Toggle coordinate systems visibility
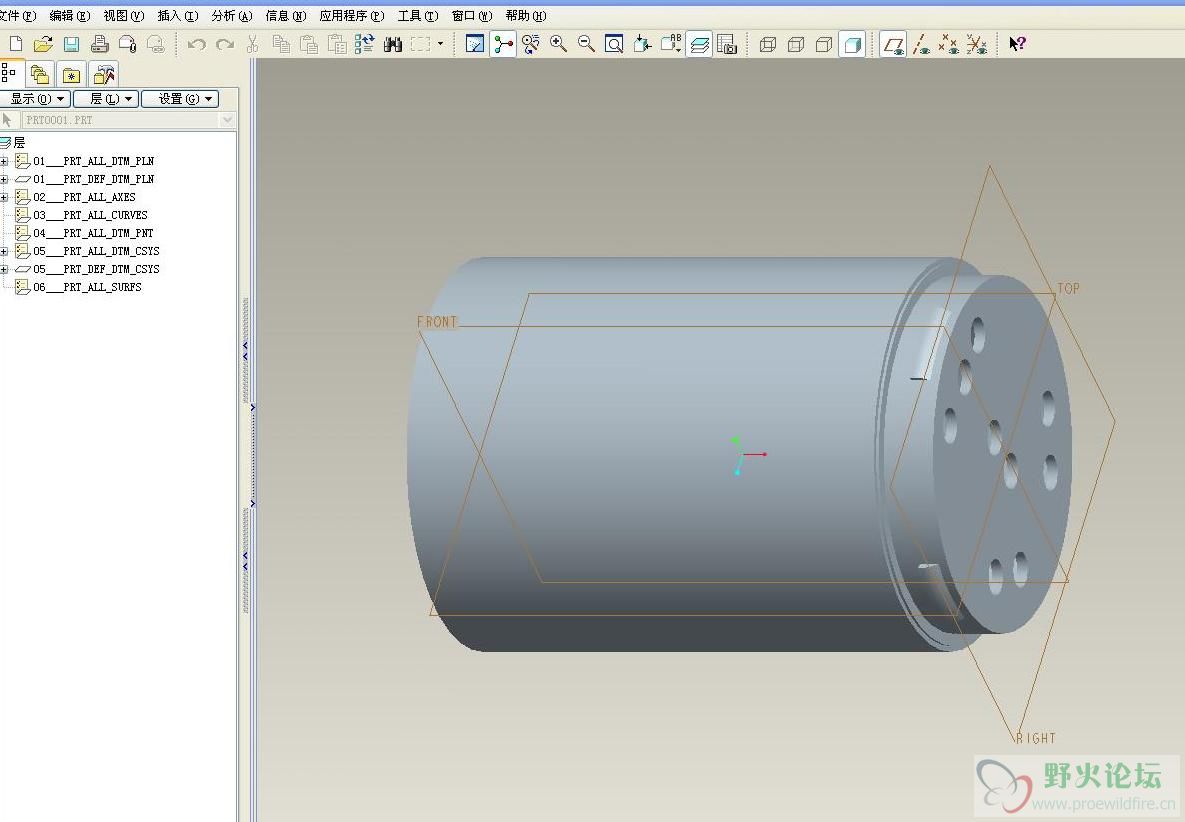 pyautogui.click(x=976, y=45)
